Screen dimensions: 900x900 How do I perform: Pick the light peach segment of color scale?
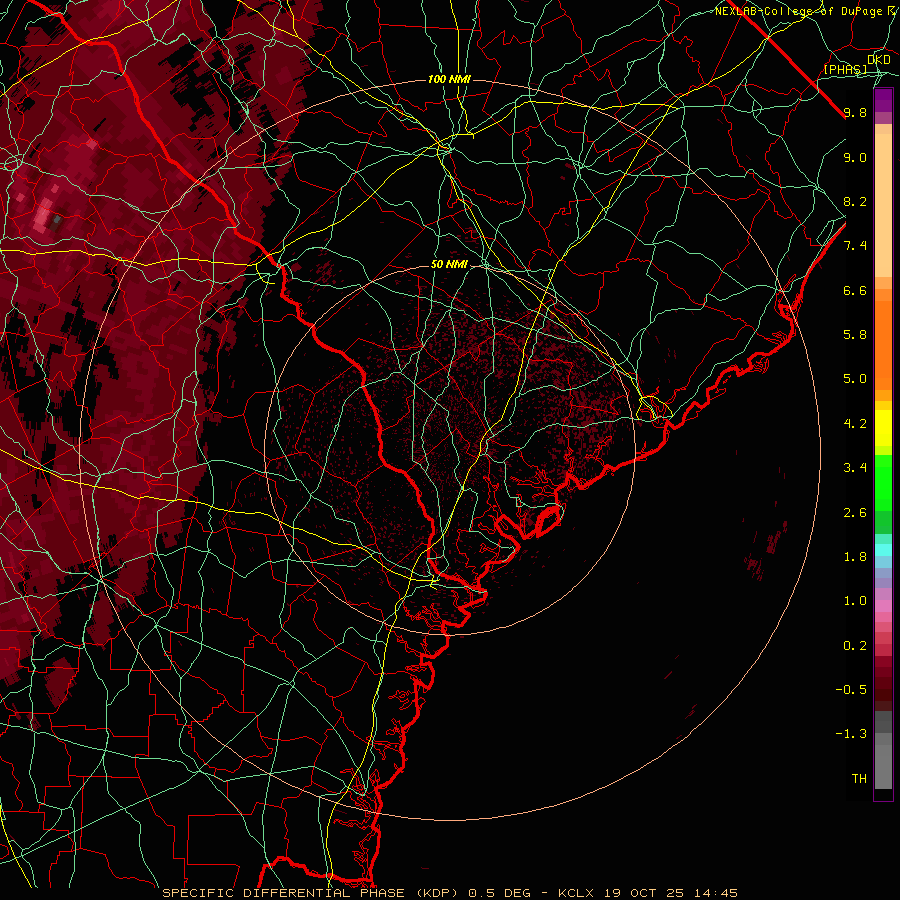point(883,205)
